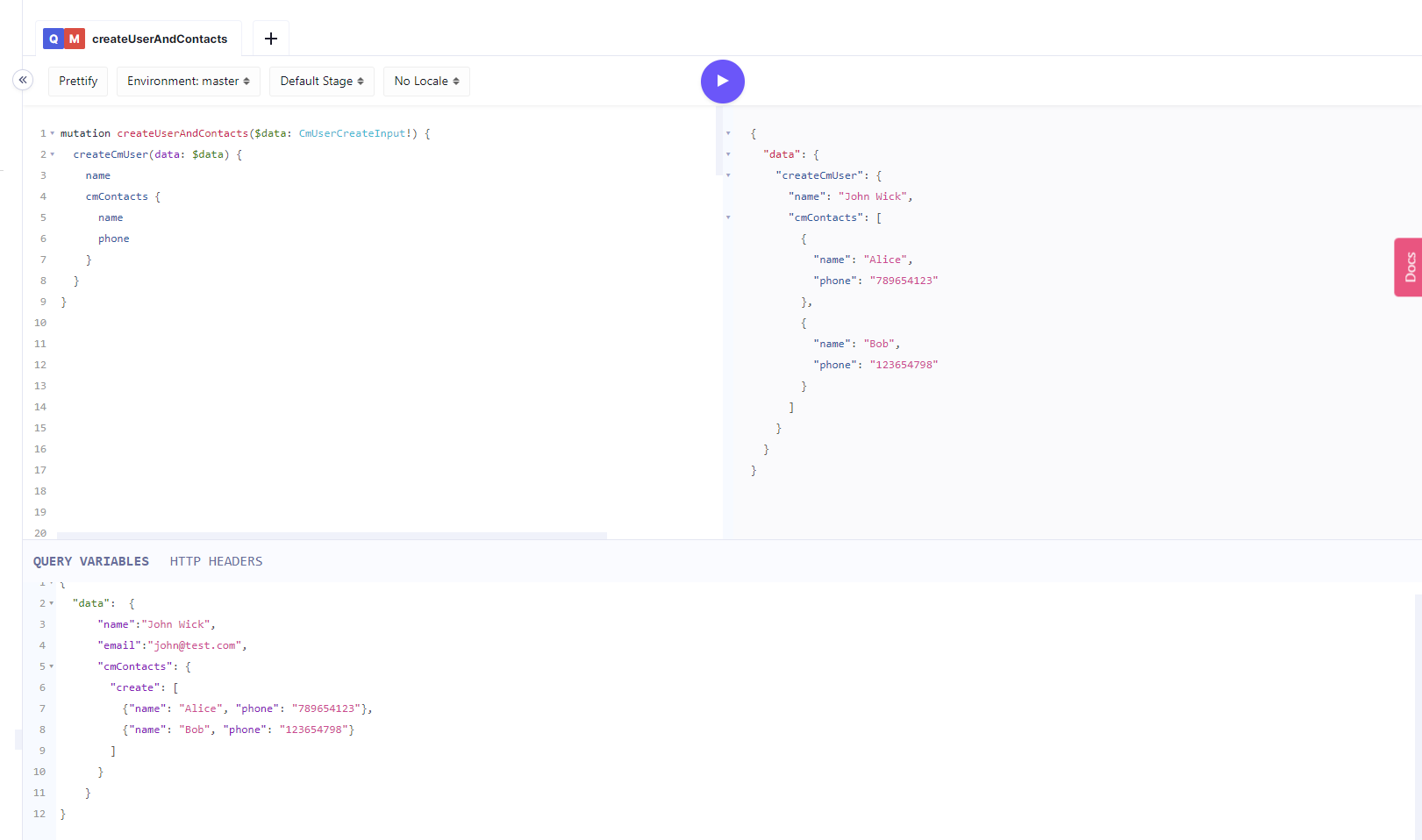Open the No Locale dropdown
The image size is (1422, 840).
tap(427, 82)
